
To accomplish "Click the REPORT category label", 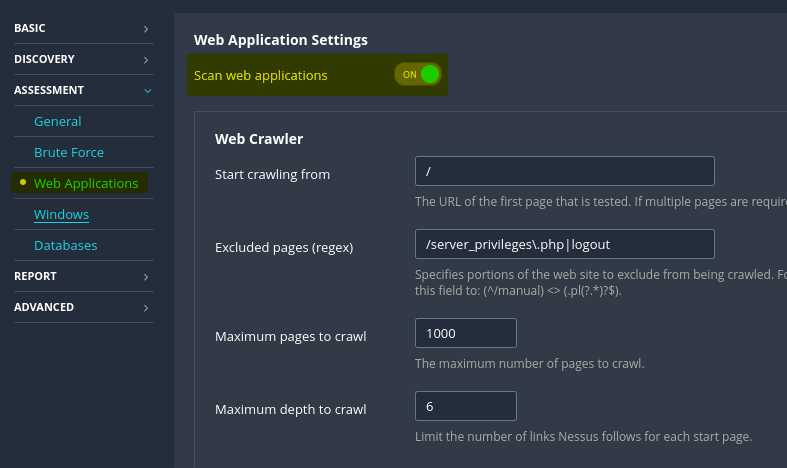I will [x=35, y=277].
